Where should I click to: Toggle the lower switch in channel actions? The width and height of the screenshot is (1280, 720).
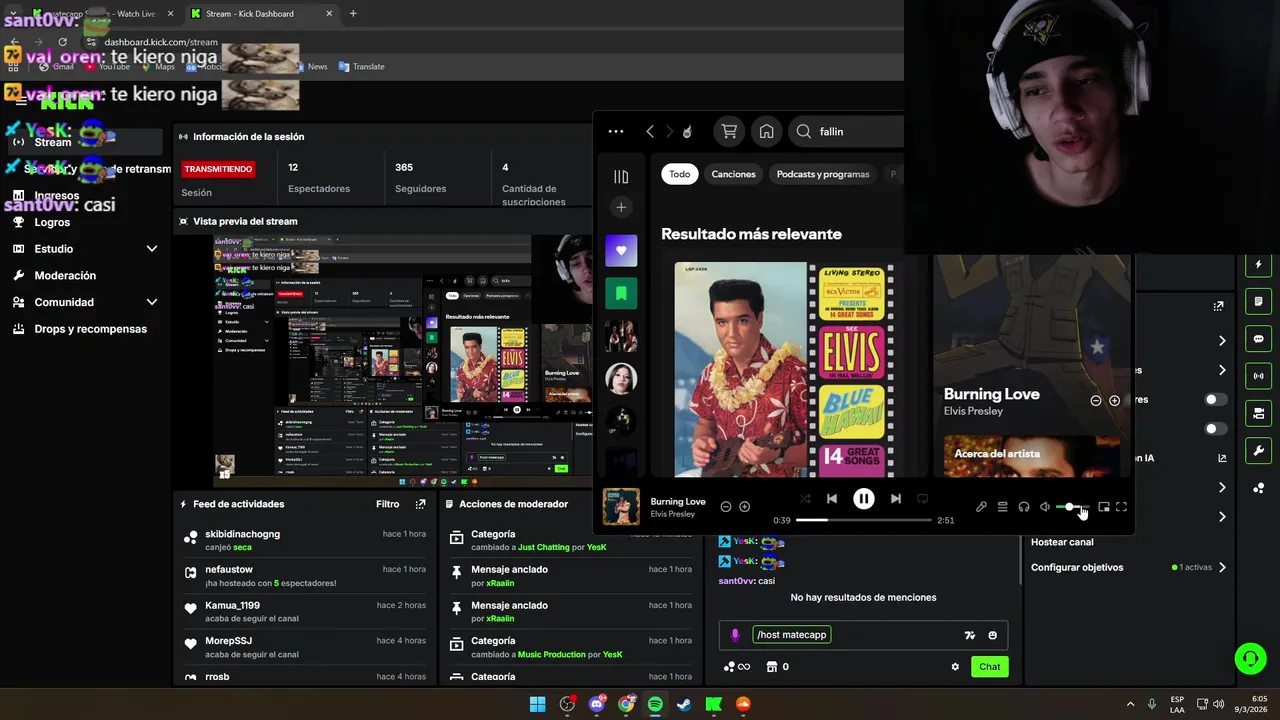(1215, 429)
